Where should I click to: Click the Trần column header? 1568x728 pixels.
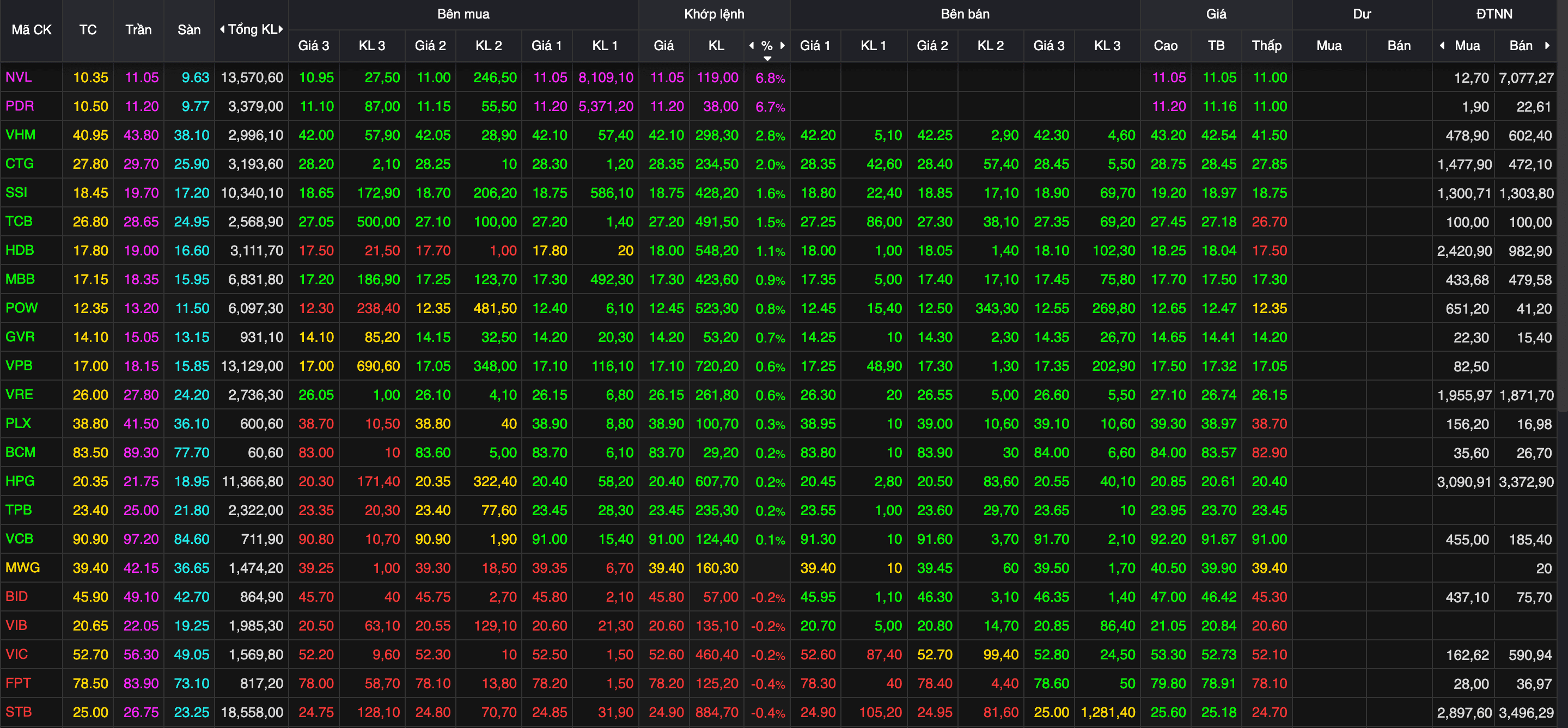coord(138,30)
